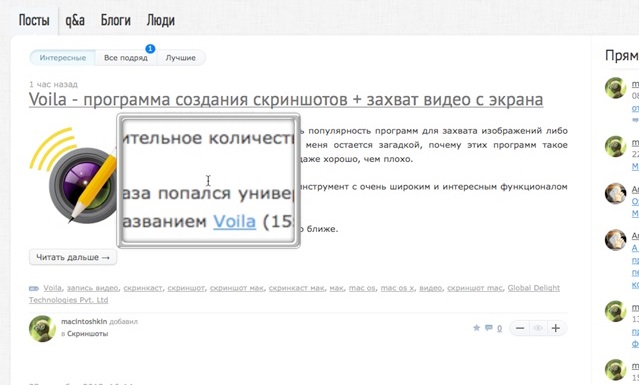Open the Voila post title link

click(286, 99)
